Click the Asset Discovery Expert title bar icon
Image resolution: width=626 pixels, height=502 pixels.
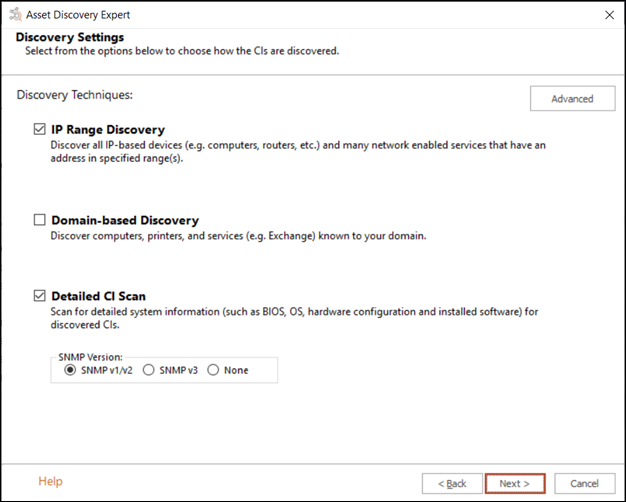tap(12, 15)
